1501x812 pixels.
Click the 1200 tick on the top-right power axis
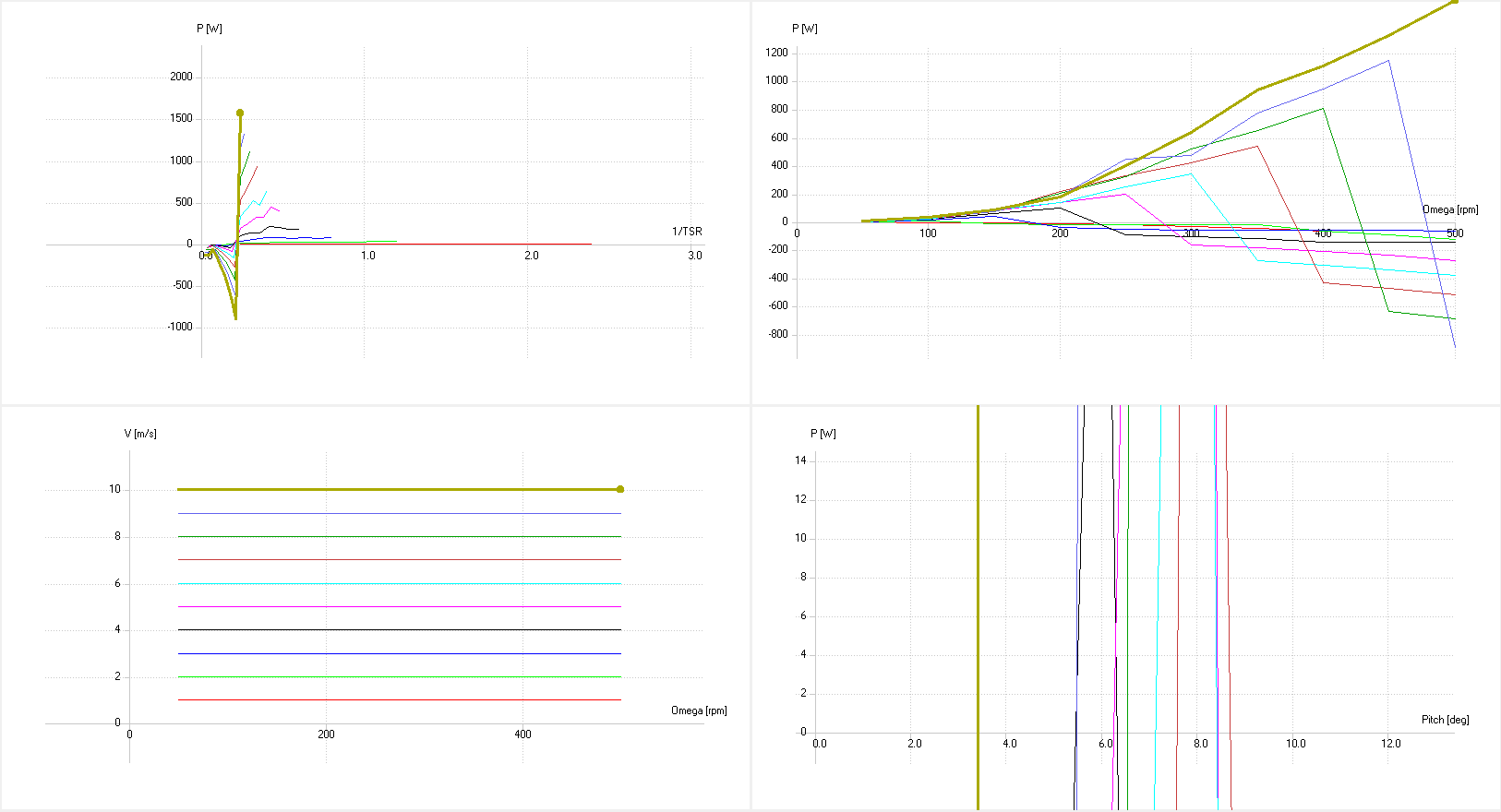[x=776, y=53]
